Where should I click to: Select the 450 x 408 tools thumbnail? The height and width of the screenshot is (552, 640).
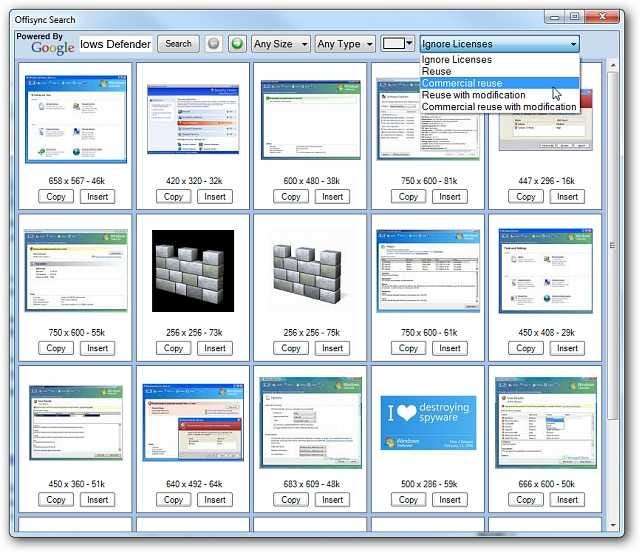(x=546, y=271)
